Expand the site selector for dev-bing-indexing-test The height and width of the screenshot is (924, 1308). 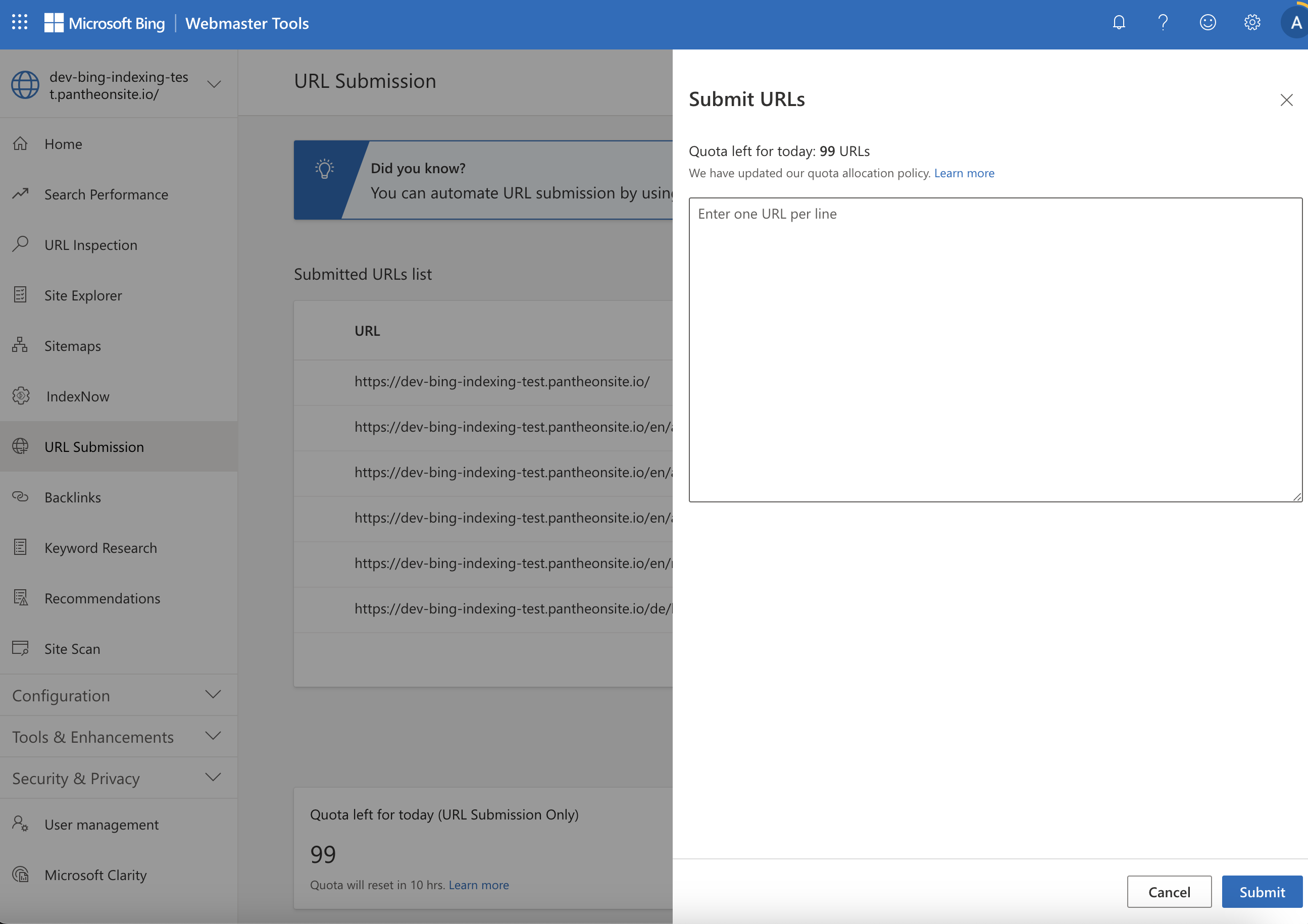click(214, 84)
